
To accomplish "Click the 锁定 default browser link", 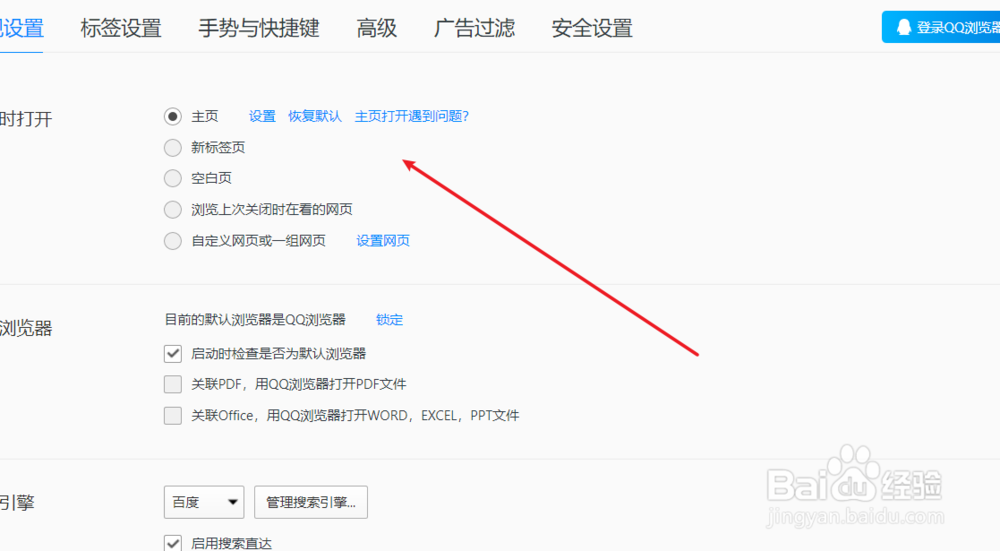I will (x=389, y=320).
